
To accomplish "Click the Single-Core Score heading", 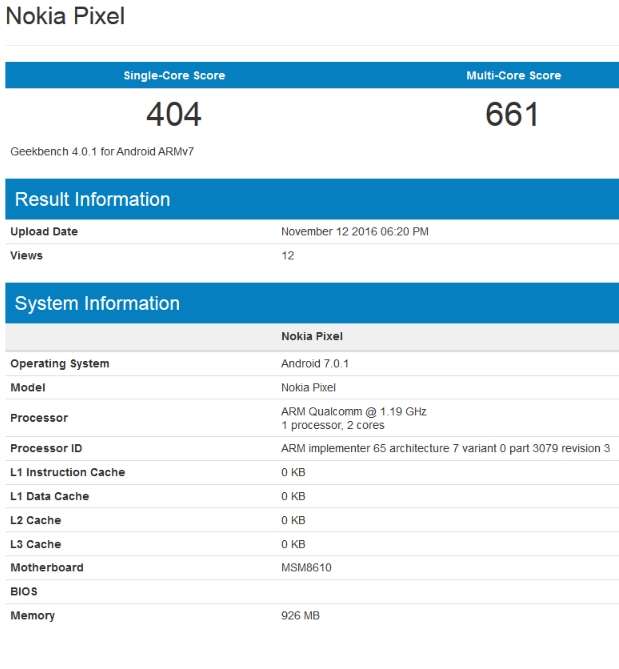I will 174,76.
